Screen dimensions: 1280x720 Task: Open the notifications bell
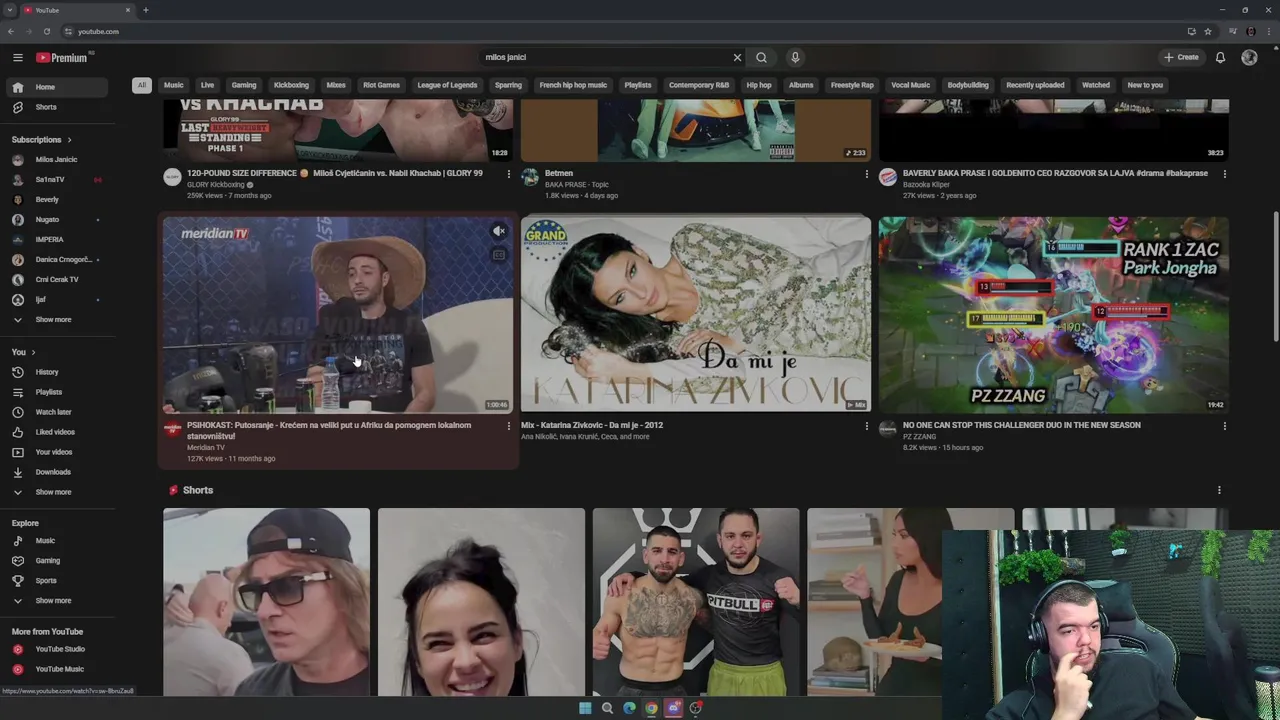pos(1220,57)
